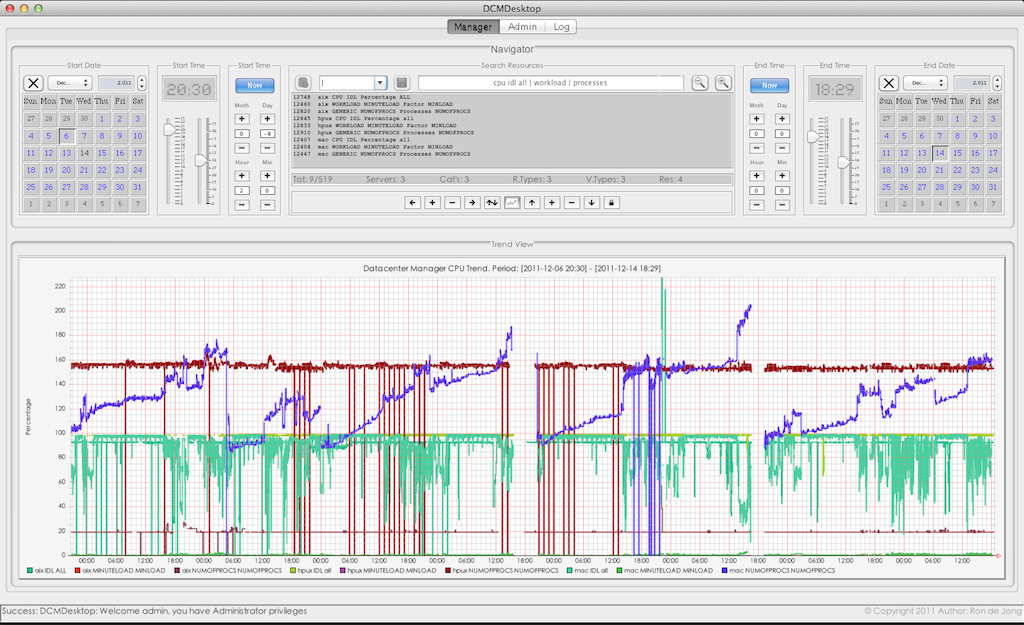Click the lock icon in navigation toolbar
1024x625 pixels.
[610, 202]
